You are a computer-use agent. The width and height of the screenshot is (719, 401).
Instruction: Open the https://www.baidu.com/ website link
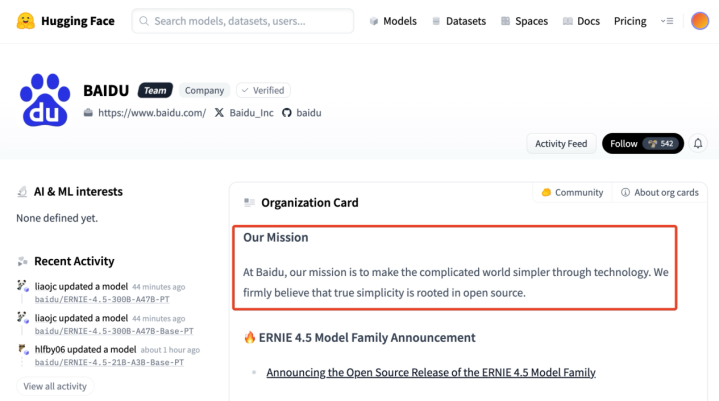click(151, 113)
